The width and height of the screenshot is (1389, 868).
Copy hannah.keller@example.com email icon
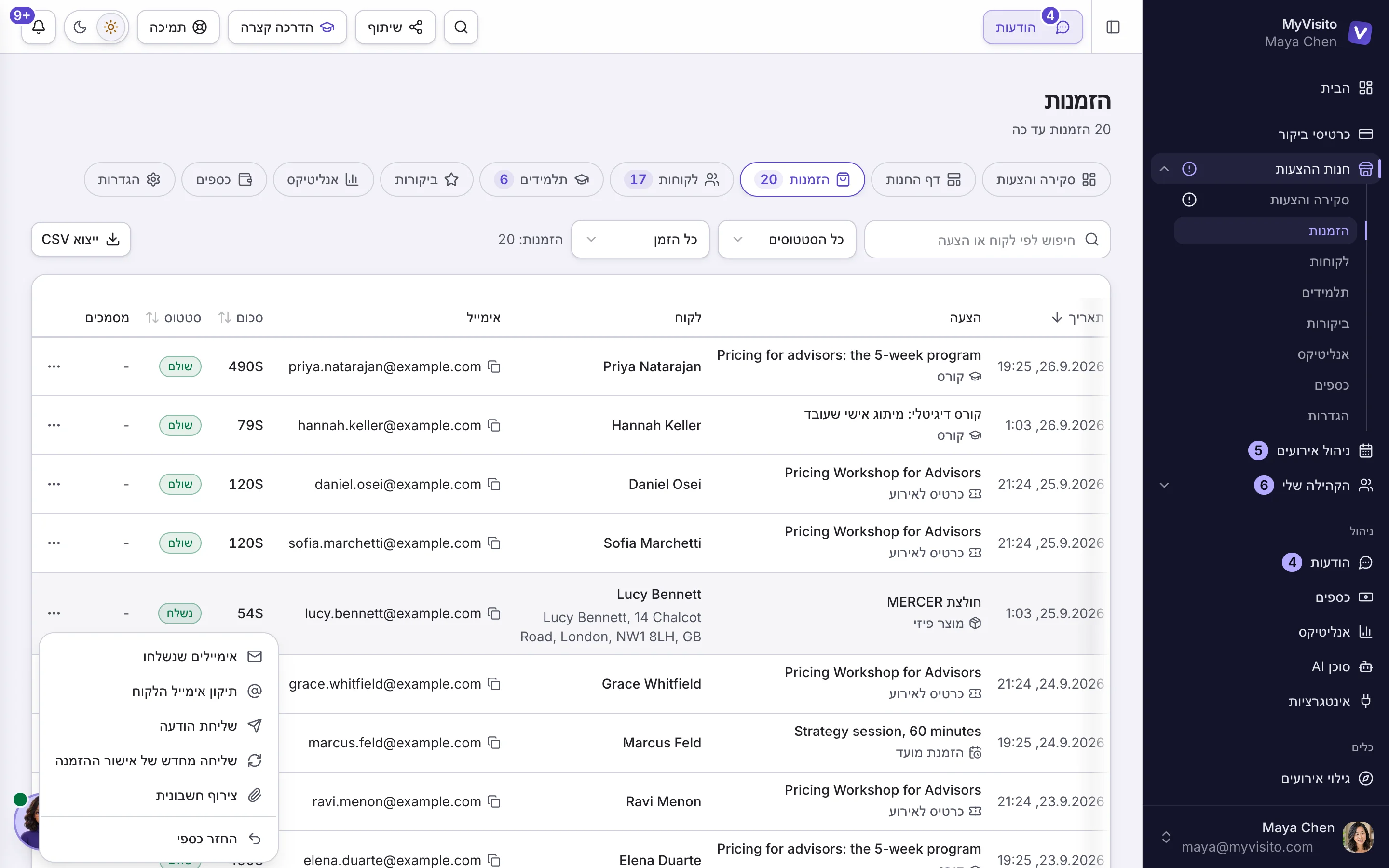pyautogui.click(x=494, y=425)
